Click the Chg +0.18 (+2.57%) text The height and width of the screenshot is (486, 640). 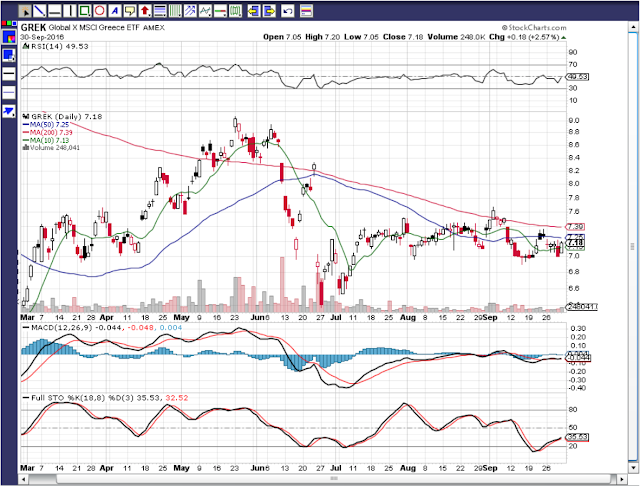tap(524, 37)
